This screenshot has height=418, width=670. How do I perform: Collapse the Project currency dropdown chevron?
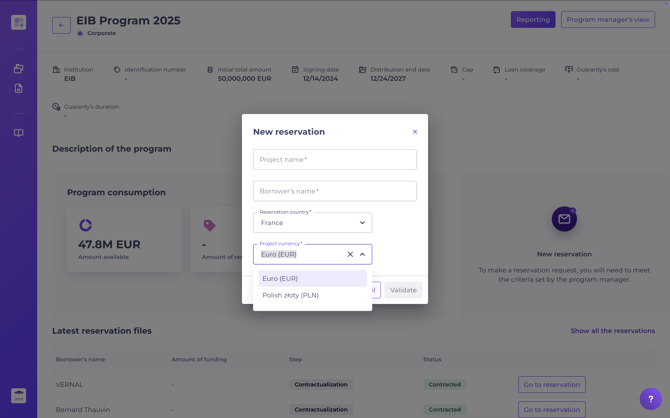click(x=362, y=254)
